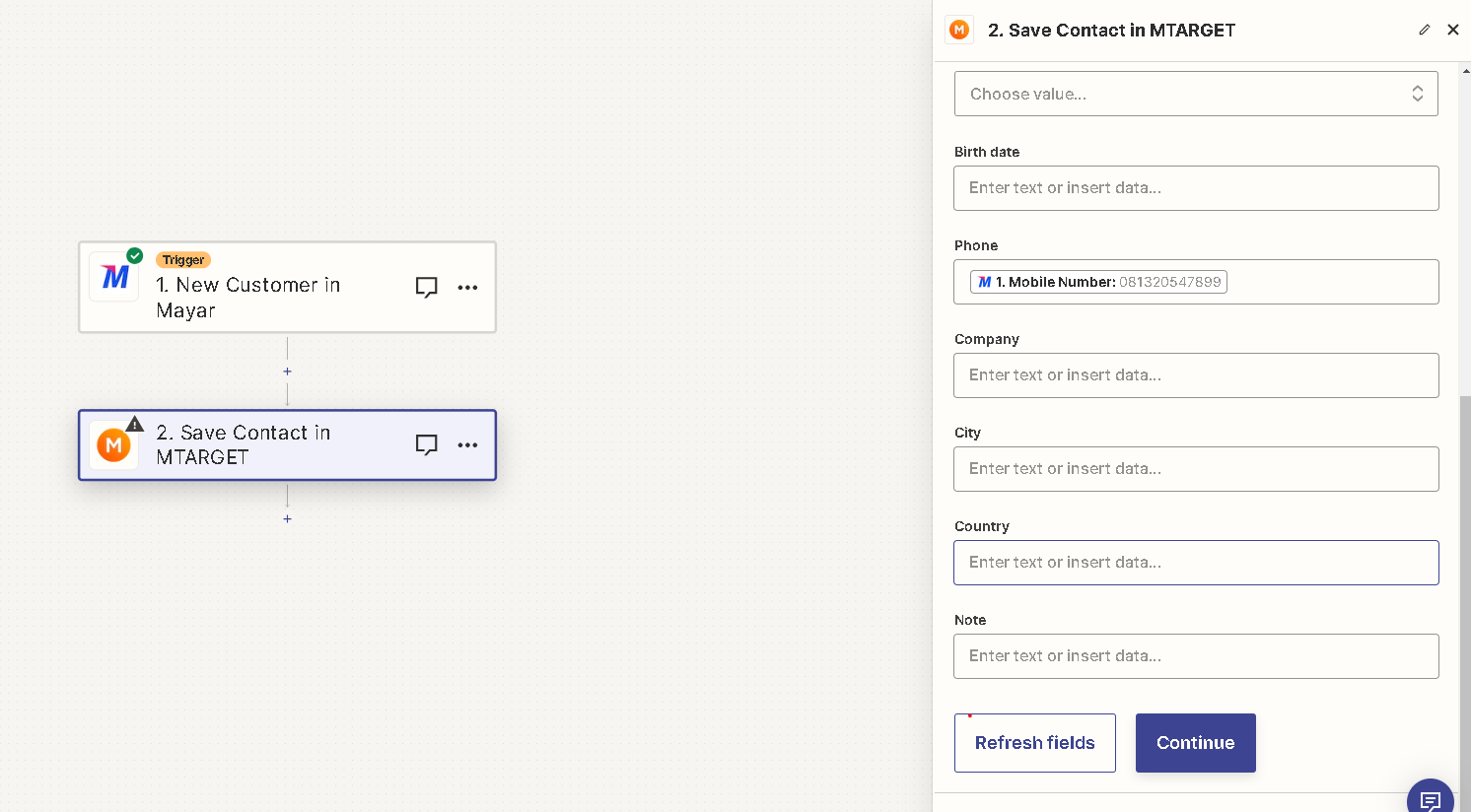
Task: Open comment on New Customer in Mayar step
Action: pyautogui.click(x=426, y=288)
